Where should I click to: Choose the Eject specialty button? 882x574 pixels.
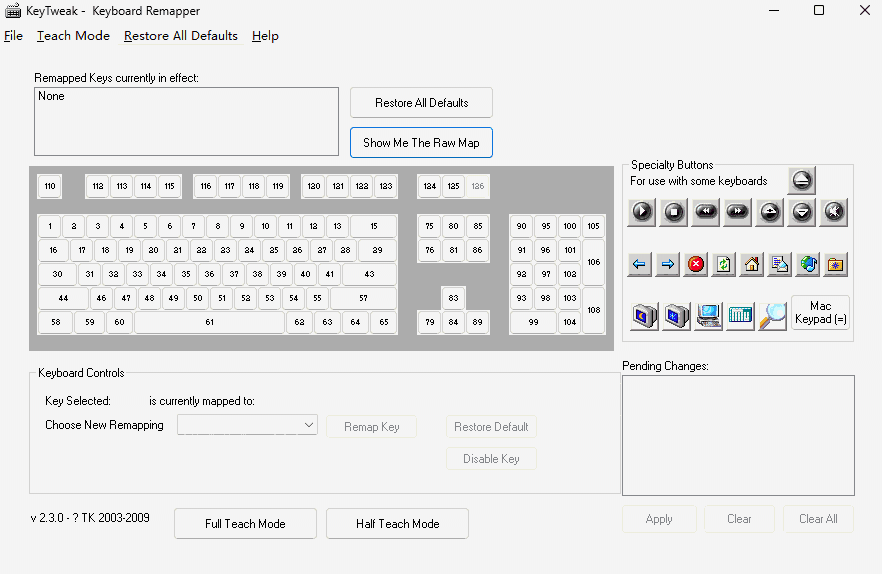(801, 181)
